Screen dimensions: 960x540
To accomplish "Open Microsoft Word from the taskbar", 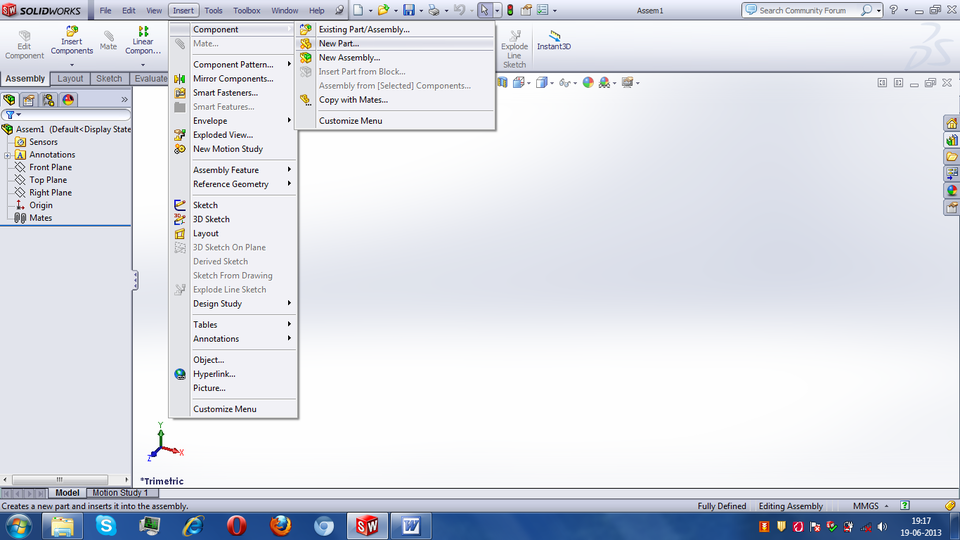I will click(411, 526).
